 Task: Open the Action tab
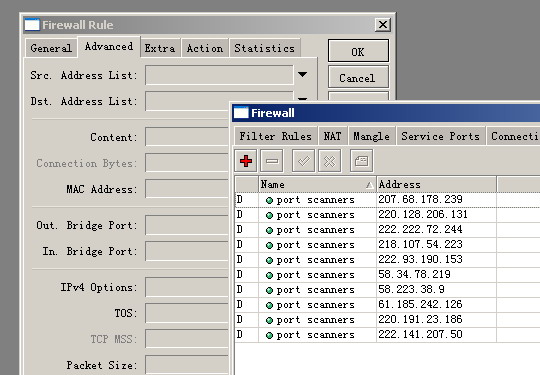click(x=205, y=48)
